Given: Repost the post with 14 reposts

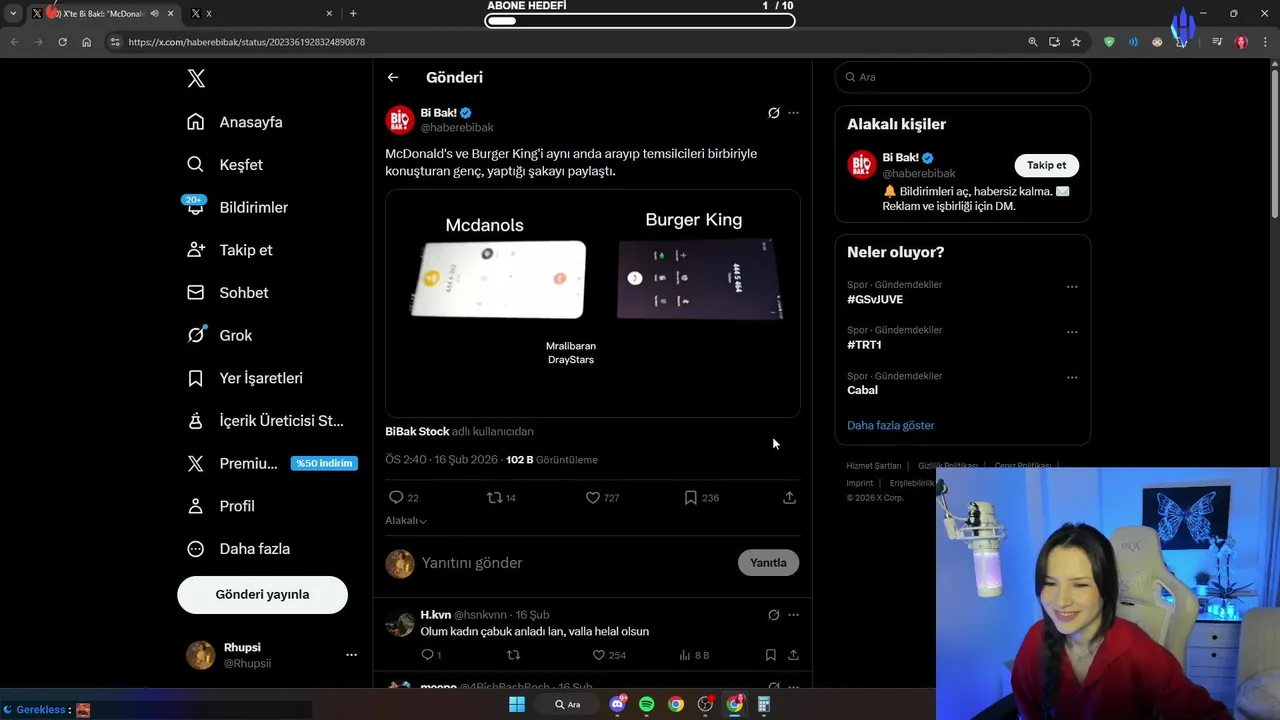Looking at the screenshot, I should 501,497.
